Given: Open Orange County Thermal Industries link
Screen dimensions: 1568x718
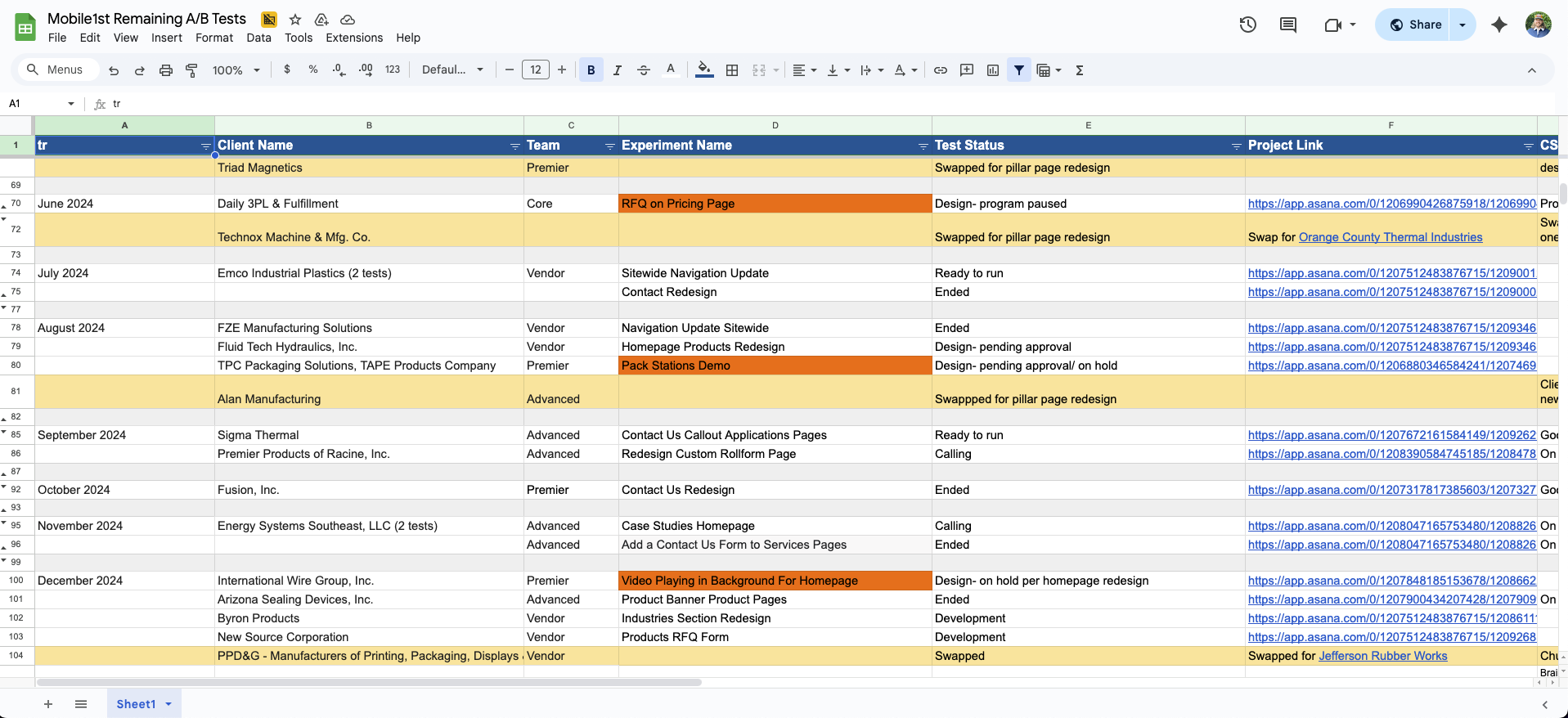Looking at the screenshot, I should click(1391, 237).
